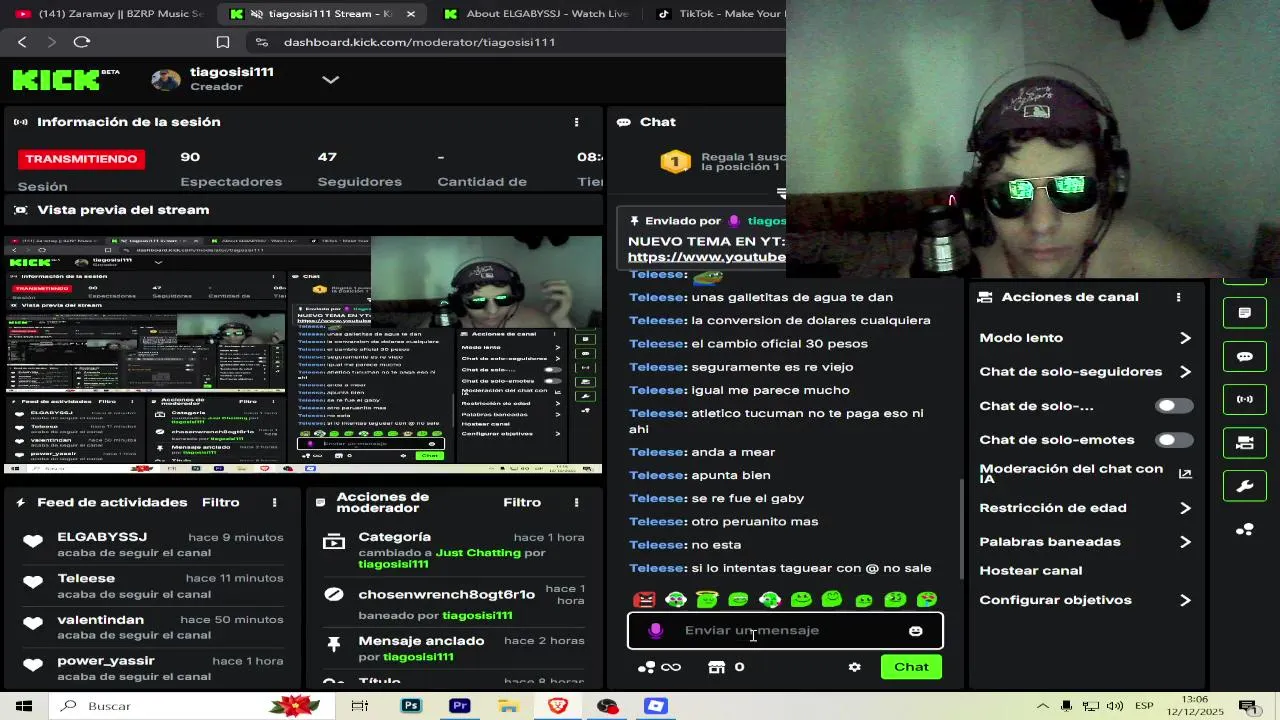Expand Palabras baneadas settings

click(1185, 542)
